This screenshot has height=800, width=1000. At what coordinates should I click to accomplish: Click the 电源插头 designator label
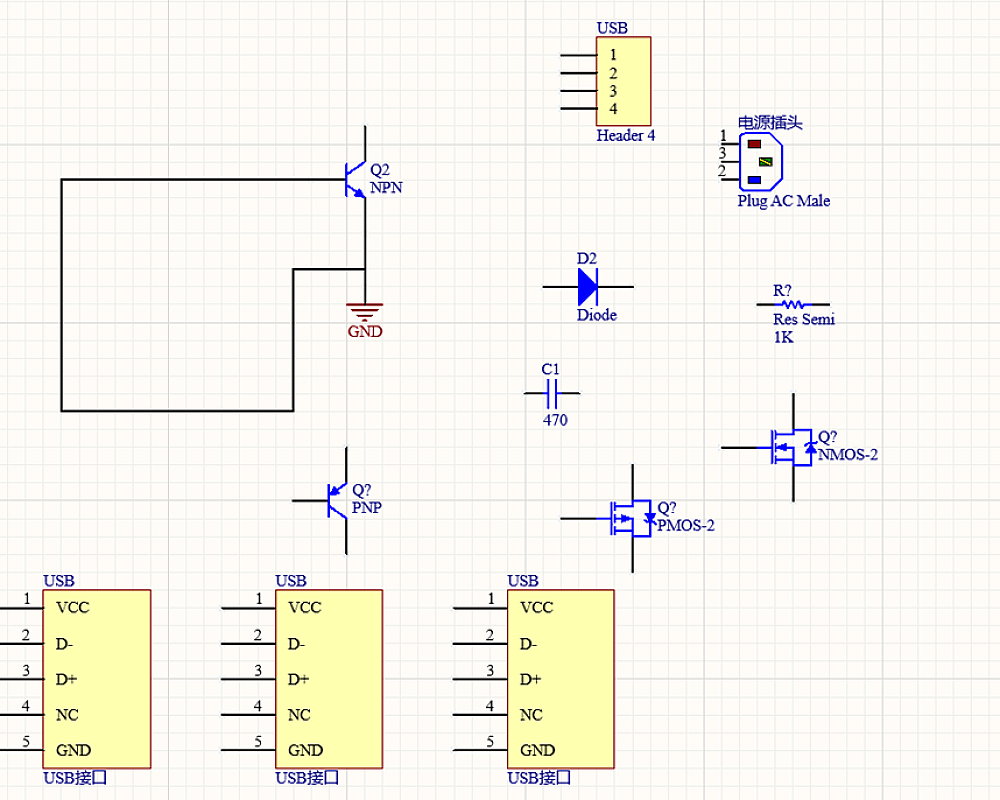click(x=770, y=123)
